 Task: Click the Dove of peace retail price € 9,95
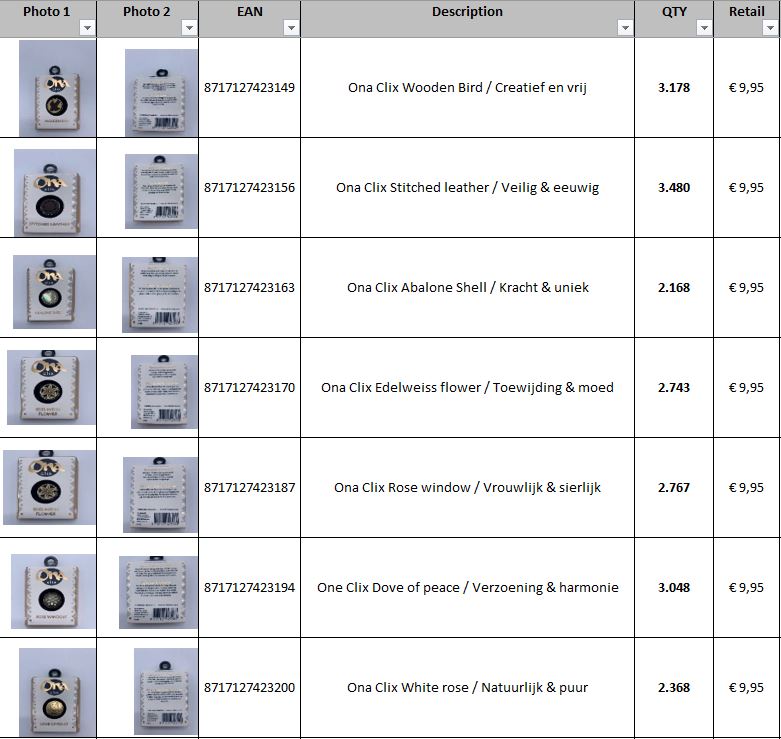pyautogui.click(x=746, y=588)
